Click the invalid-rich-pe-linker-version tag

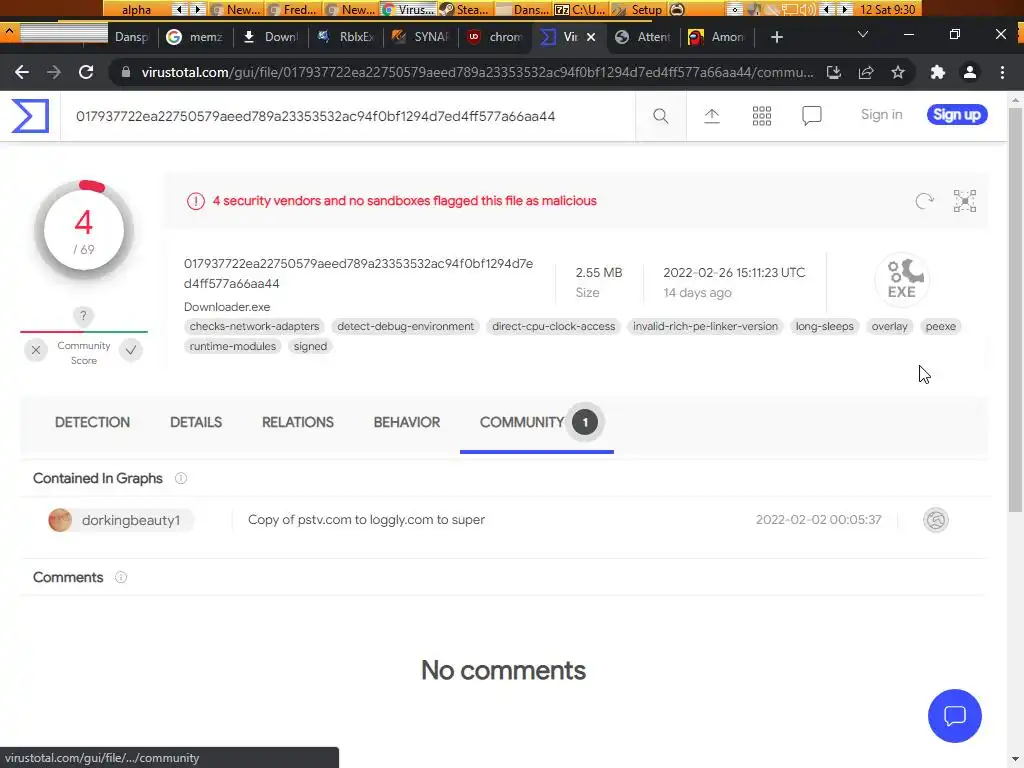705,327
